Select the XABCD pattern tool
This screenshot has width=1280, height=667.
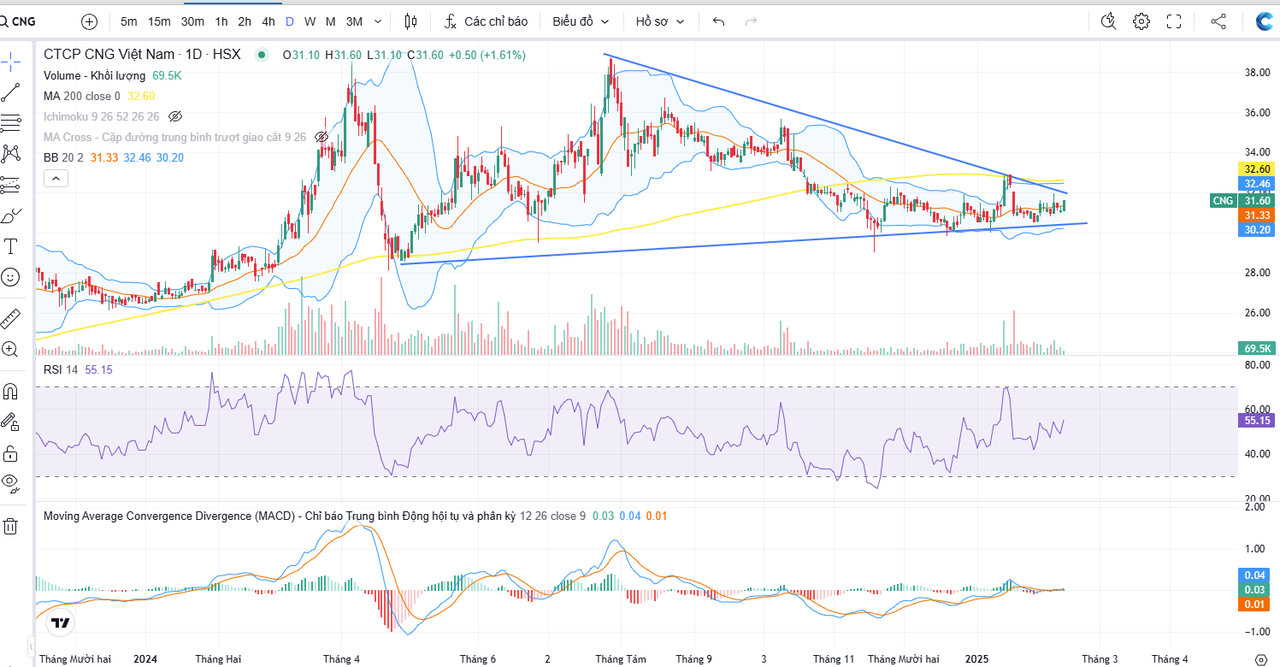[11, 153]
